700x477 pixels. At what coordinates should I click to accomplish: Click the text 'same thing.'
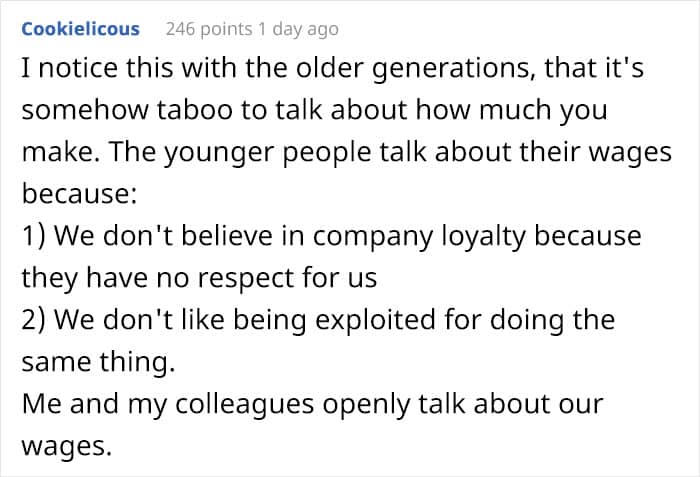98,362
